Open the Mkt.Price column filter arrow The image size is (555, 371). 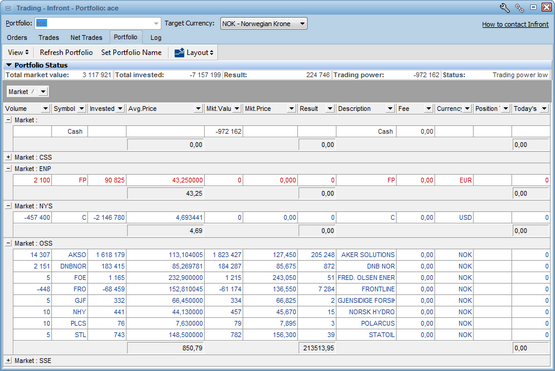tap(291, 109)
